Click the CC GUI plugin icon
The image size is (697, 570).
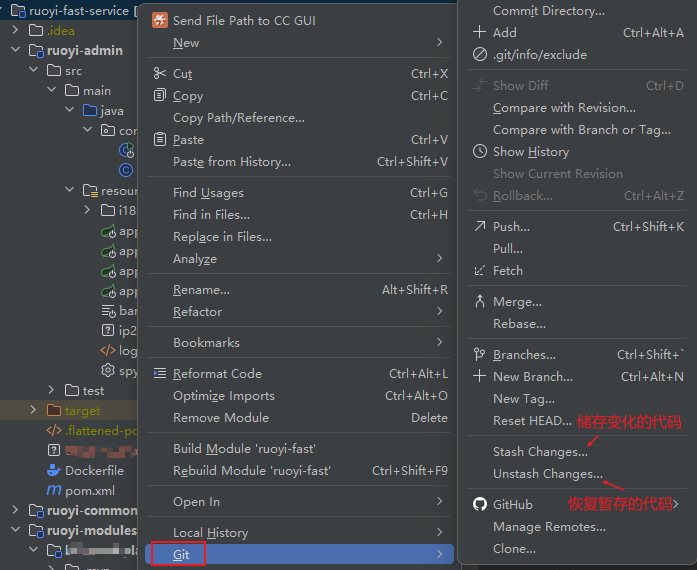[160, 20]
